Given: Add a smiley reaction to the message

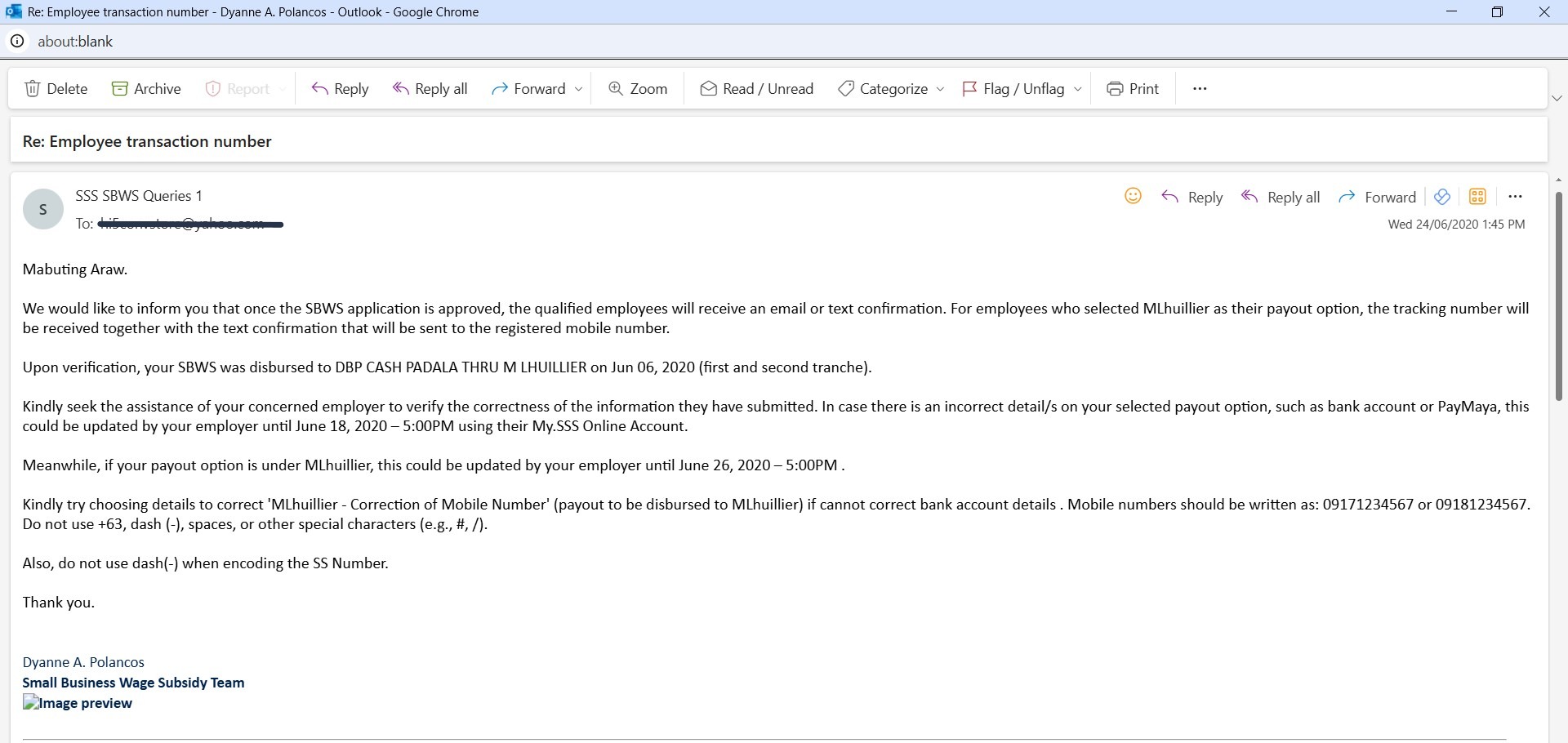Looking at the screenshot, I should (x=1133, y=196).
